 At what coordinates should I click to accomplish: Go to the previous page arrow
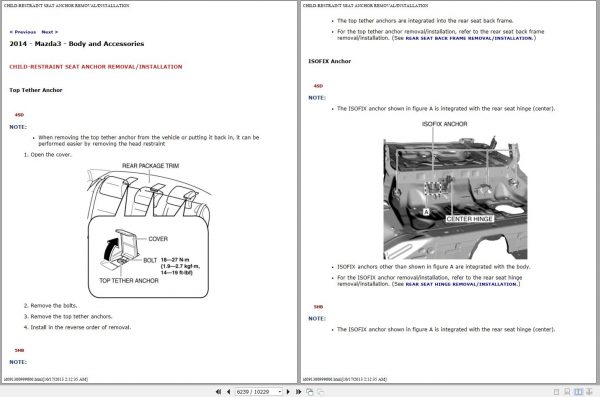point(228,392)
